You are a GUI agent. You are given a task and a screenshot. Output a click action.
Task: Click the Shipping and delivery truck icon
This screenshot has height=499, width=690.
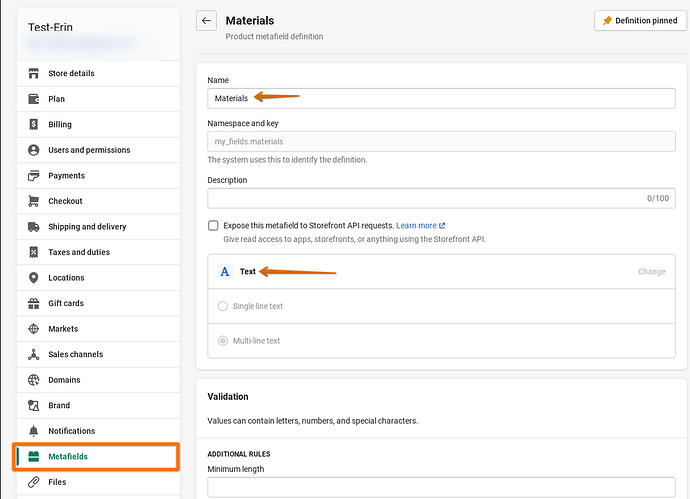[x=34, y=227]
